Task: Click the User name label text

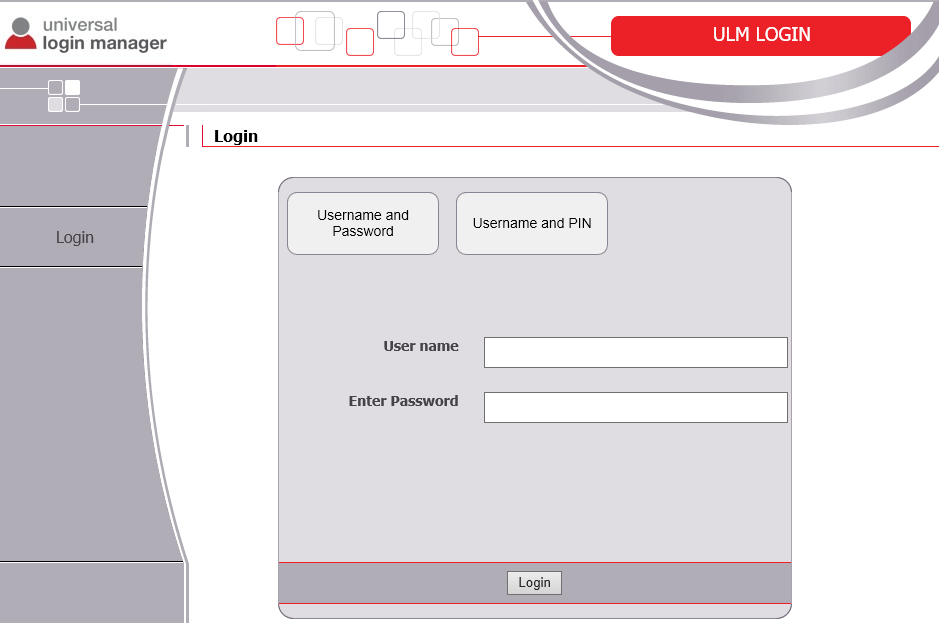Action: click(x=421, y=346)
